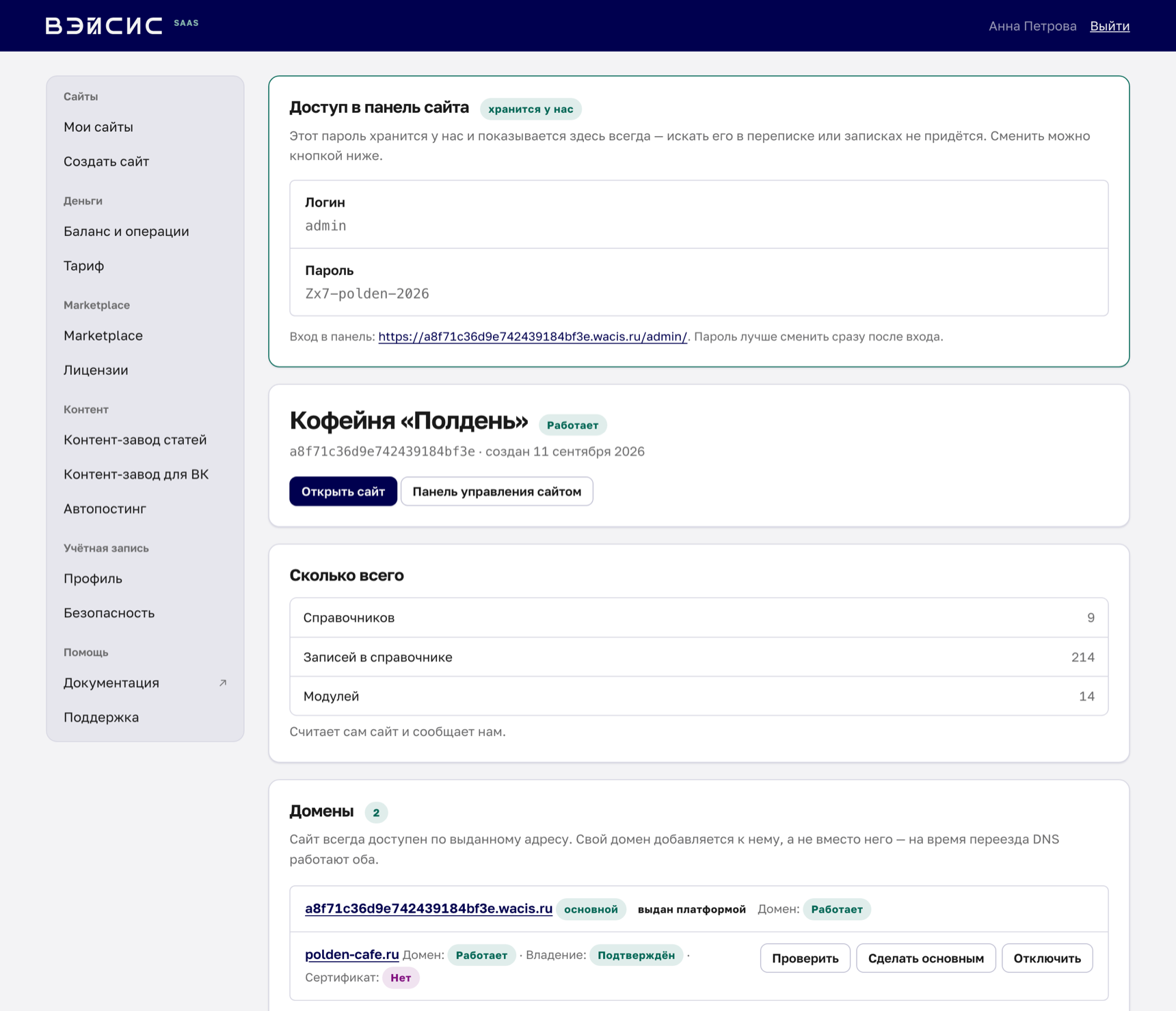Open the external link arrow next to Документация
Viewport: 1176px width, 1011px height.
[223, 683]
